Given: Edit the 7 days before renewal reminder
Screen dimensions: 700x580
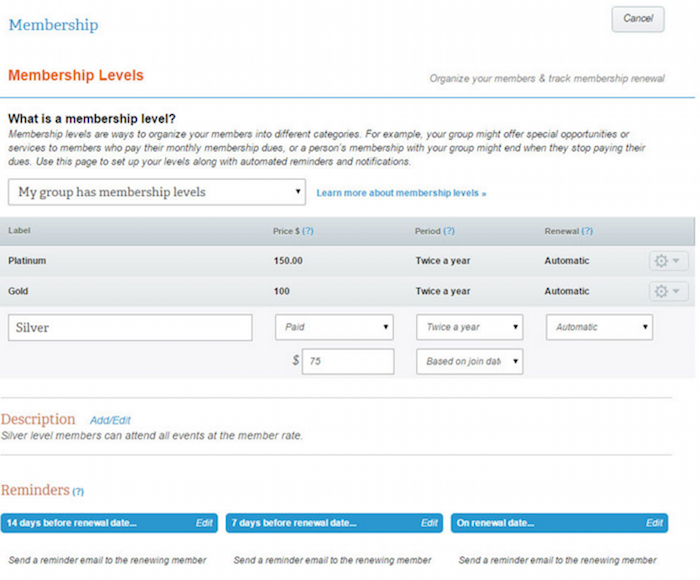Looking at the screenshot, I should 430,523.
